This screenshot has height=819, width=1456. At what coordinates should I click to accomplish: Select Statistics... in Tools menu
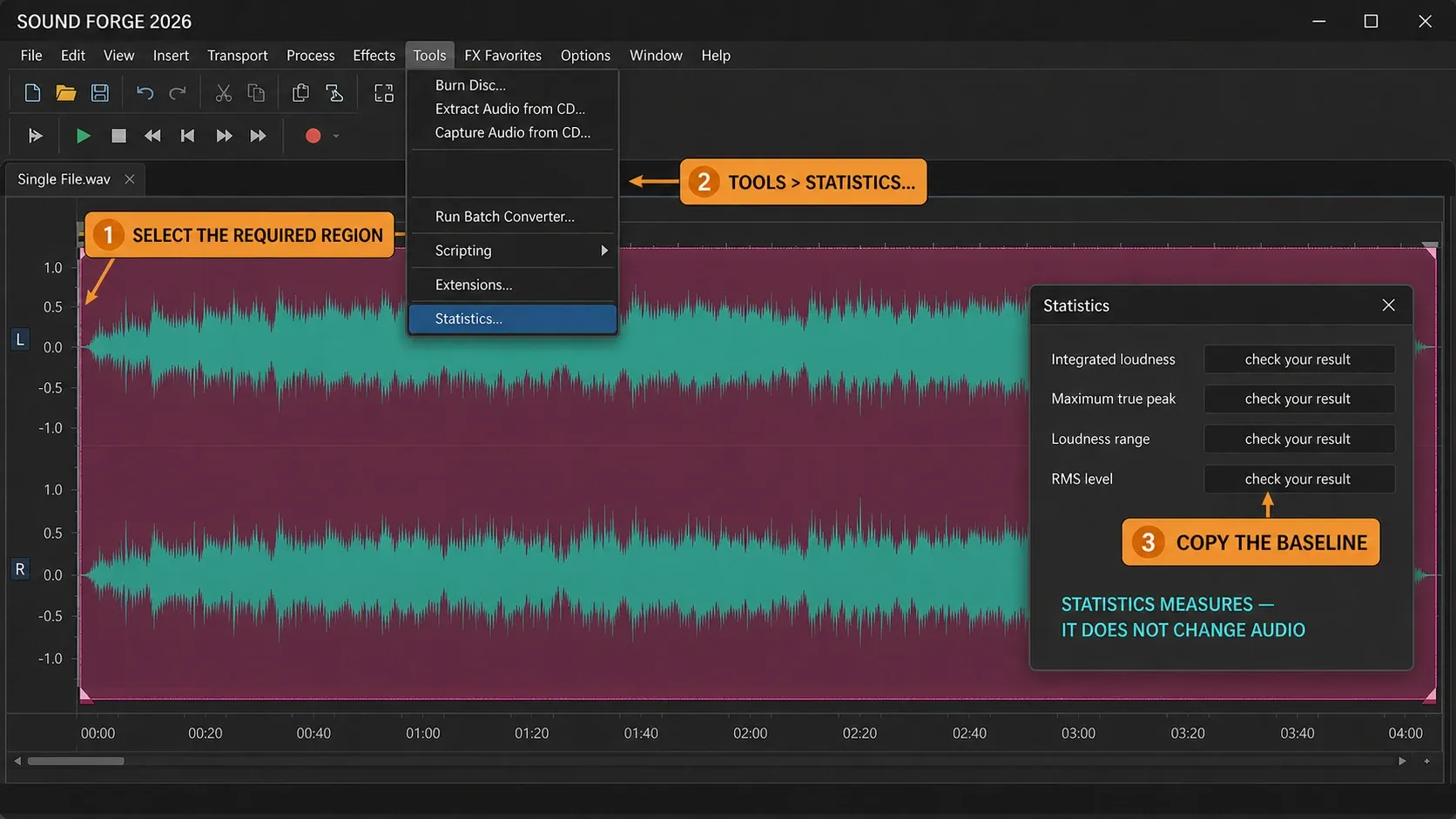[x=512, y=319]
